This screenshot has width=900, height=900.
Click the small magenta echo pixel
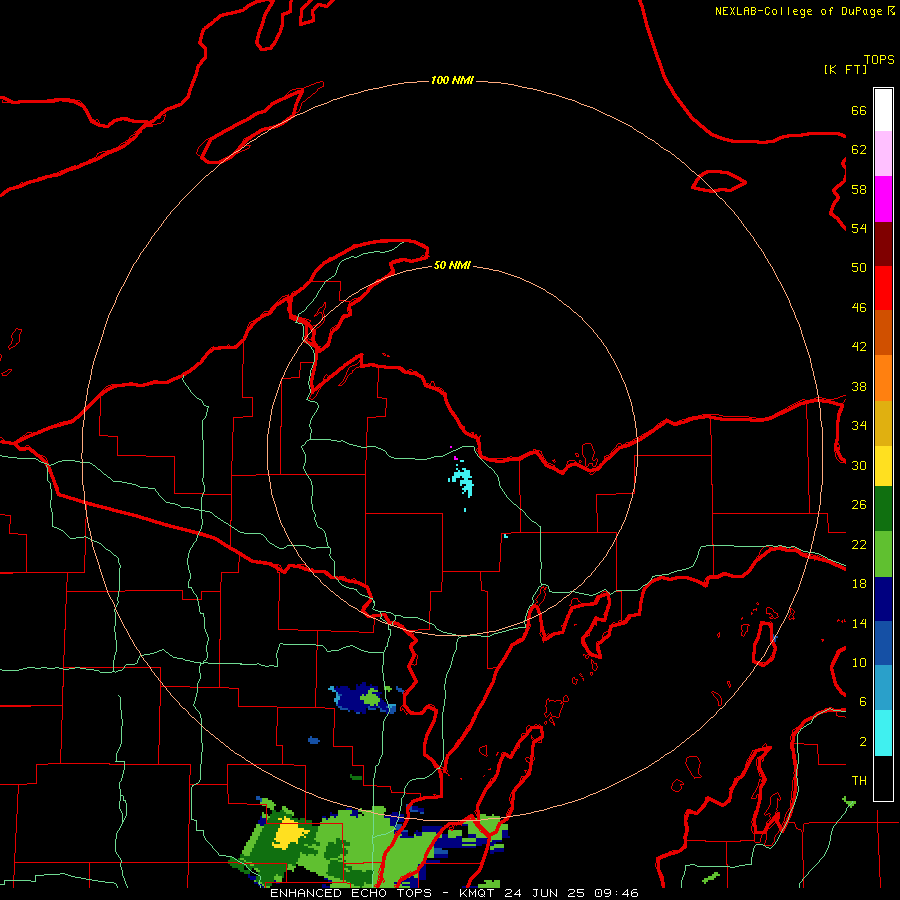(456, 458)
